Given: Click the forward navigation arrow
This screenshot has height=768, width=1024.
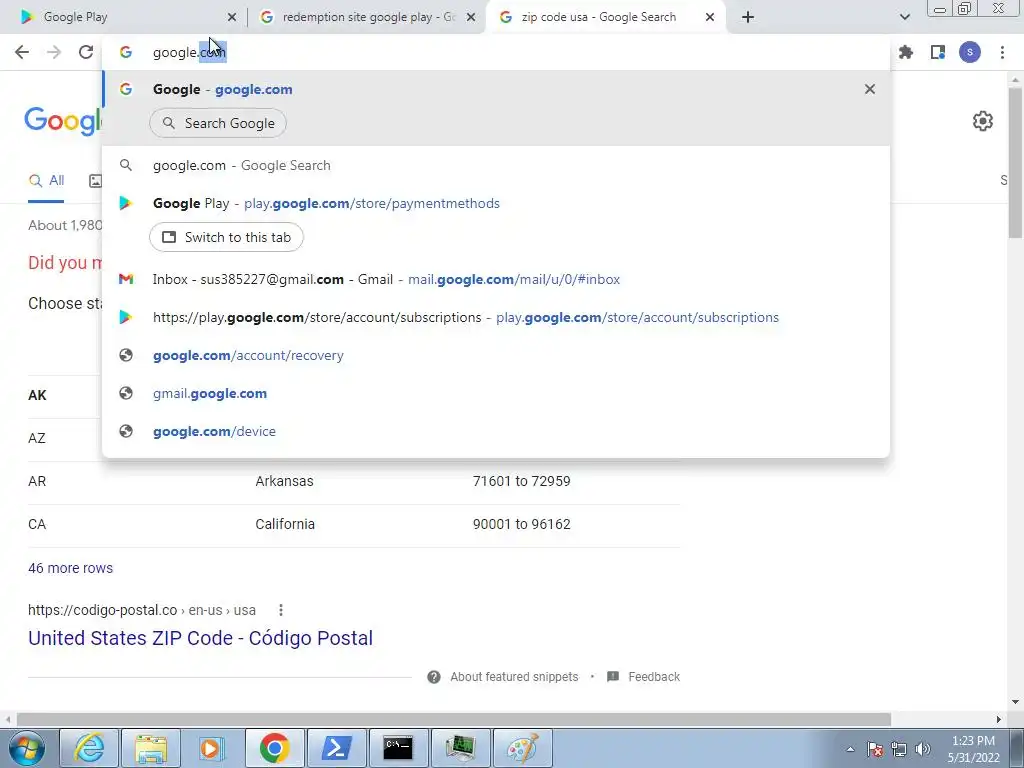Looking at the screenshot, I should 54,52.
